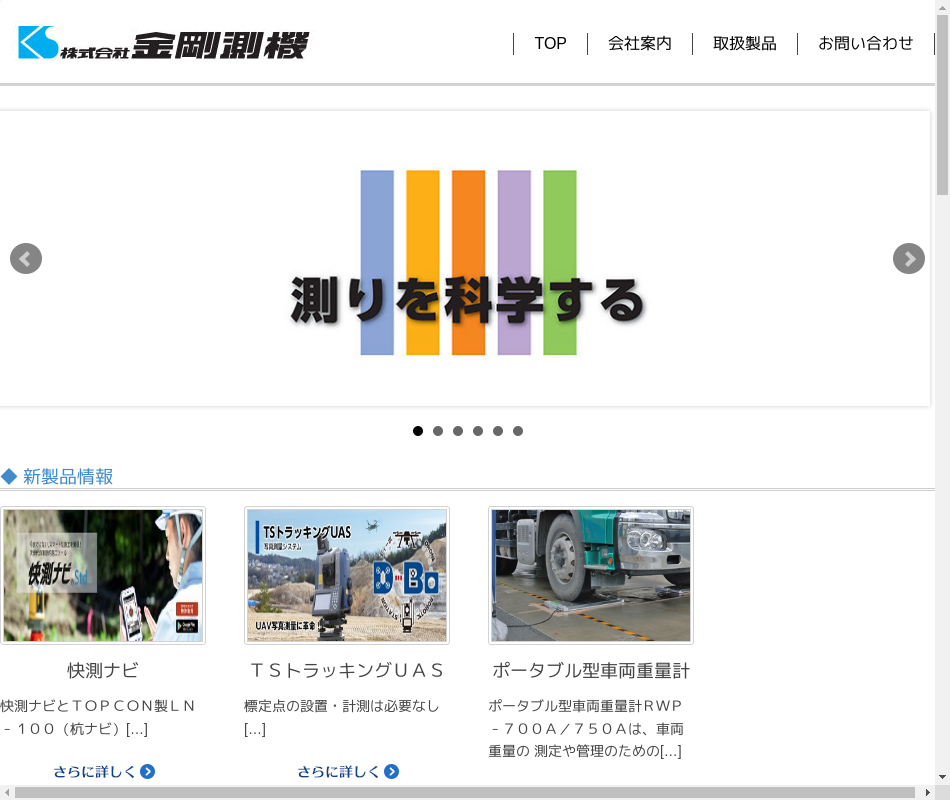View the ポータブル型車両重量計 truck image

point(591,575)
